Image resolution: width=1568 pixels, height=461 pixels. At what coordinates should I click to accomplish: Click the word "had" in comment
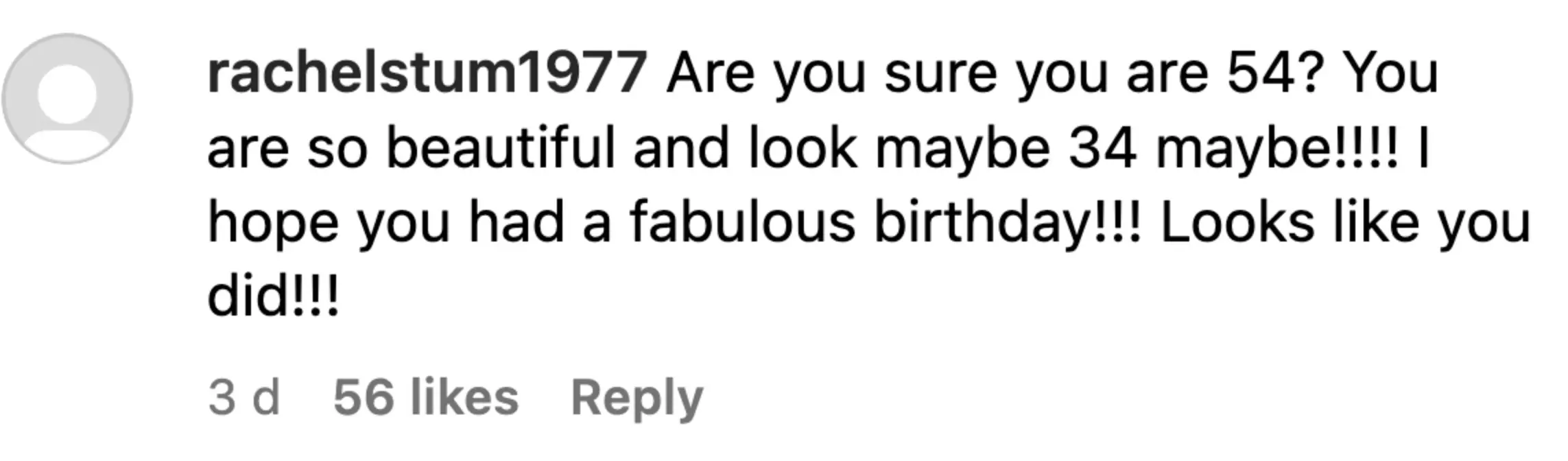click(x=516, y=224)
